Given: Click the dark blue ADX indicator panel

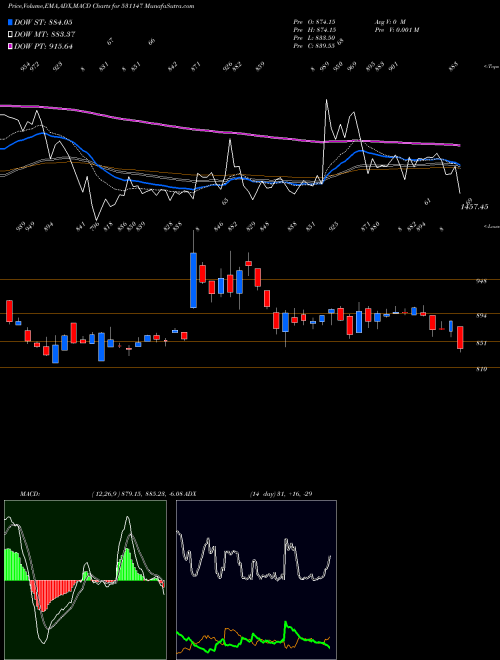Looking at the screenshot, I should coord(256,580).
